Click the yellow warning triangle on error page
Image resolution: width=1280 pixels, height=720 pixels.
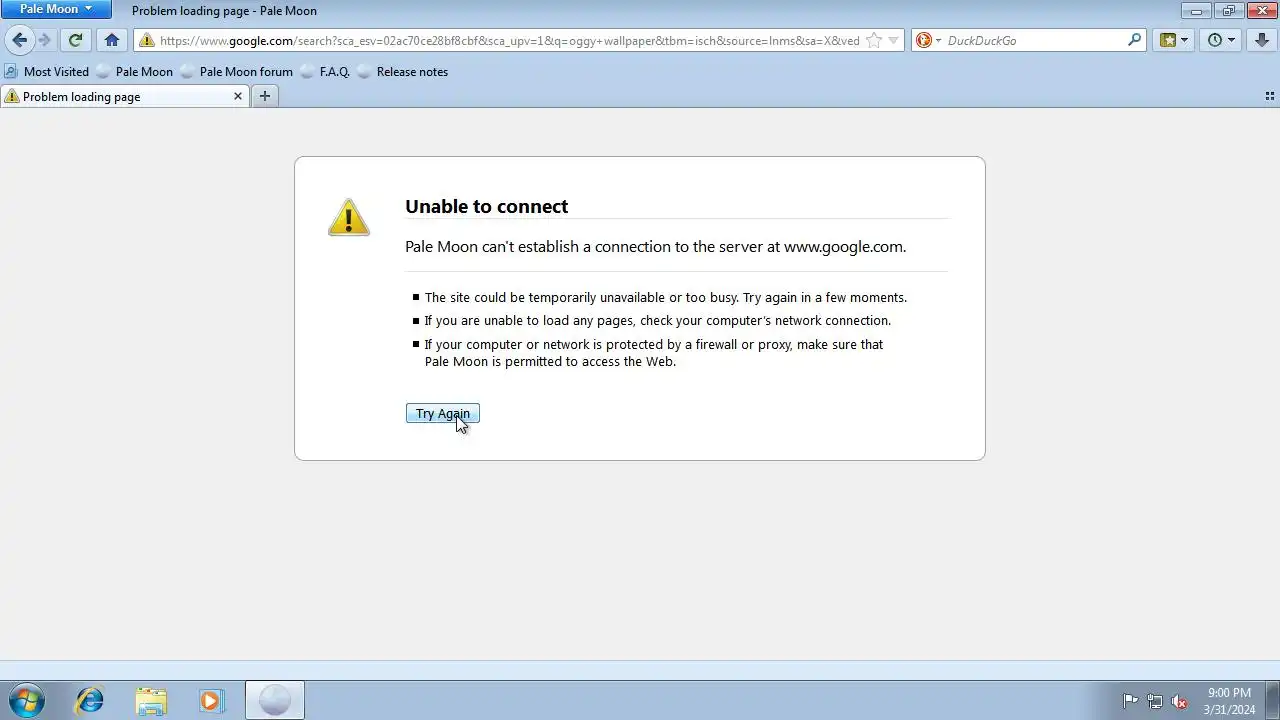(x=349, y=217)
